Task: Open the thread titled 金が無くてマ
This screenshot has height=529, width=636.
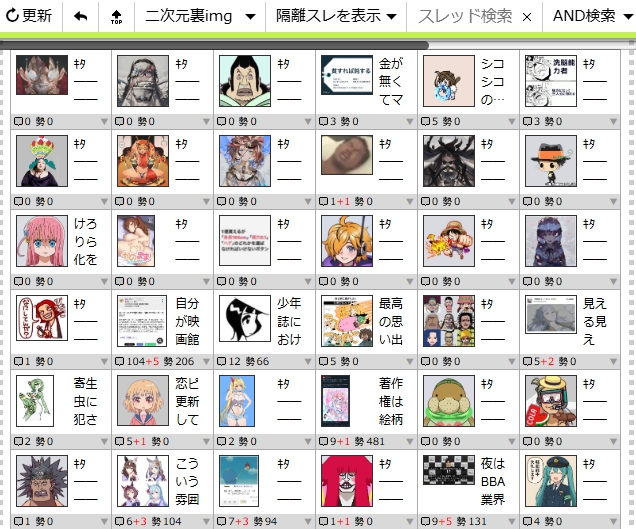Action: pos(391,80)
